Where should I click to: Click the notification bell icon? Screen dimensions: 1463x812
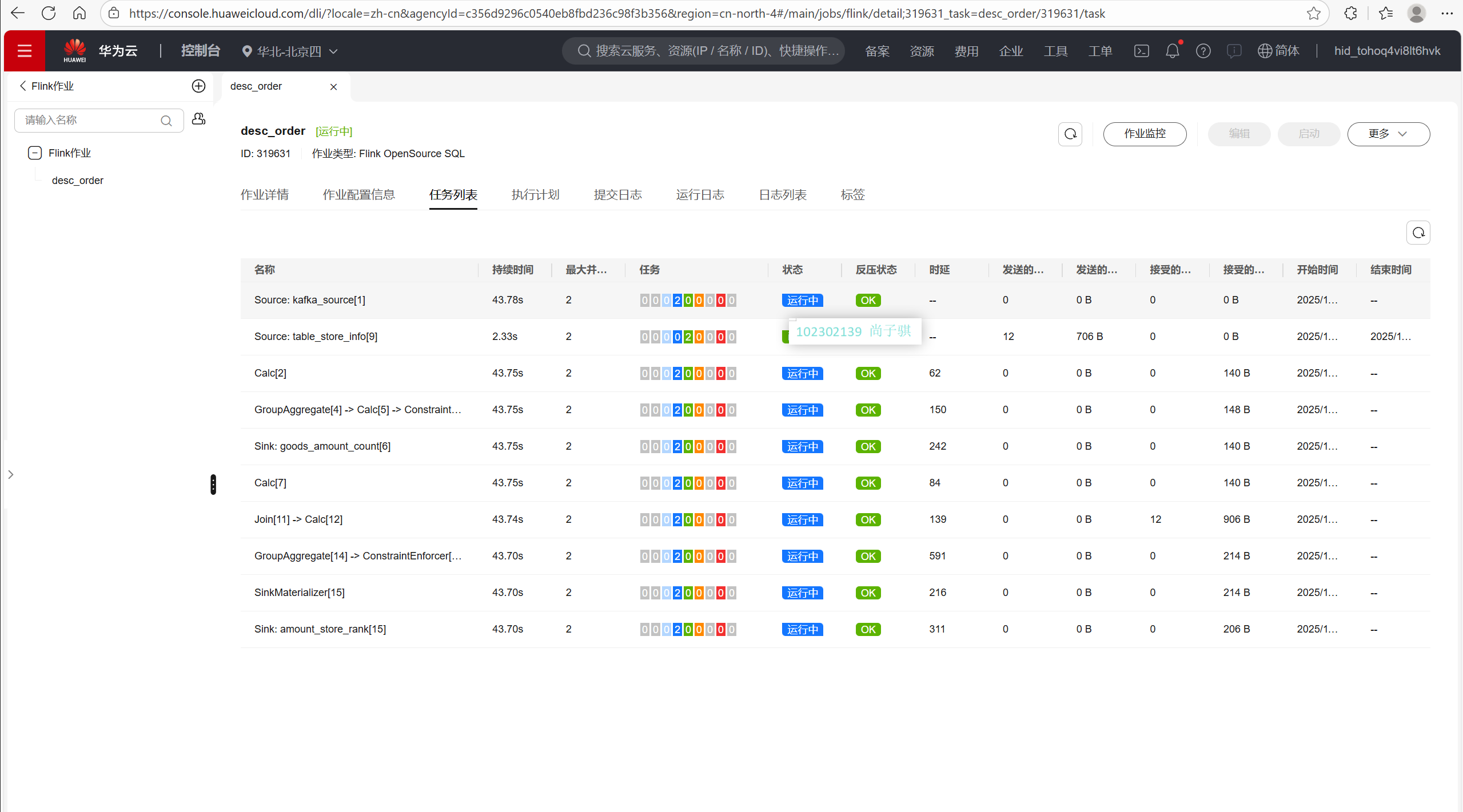[1172, 51]
